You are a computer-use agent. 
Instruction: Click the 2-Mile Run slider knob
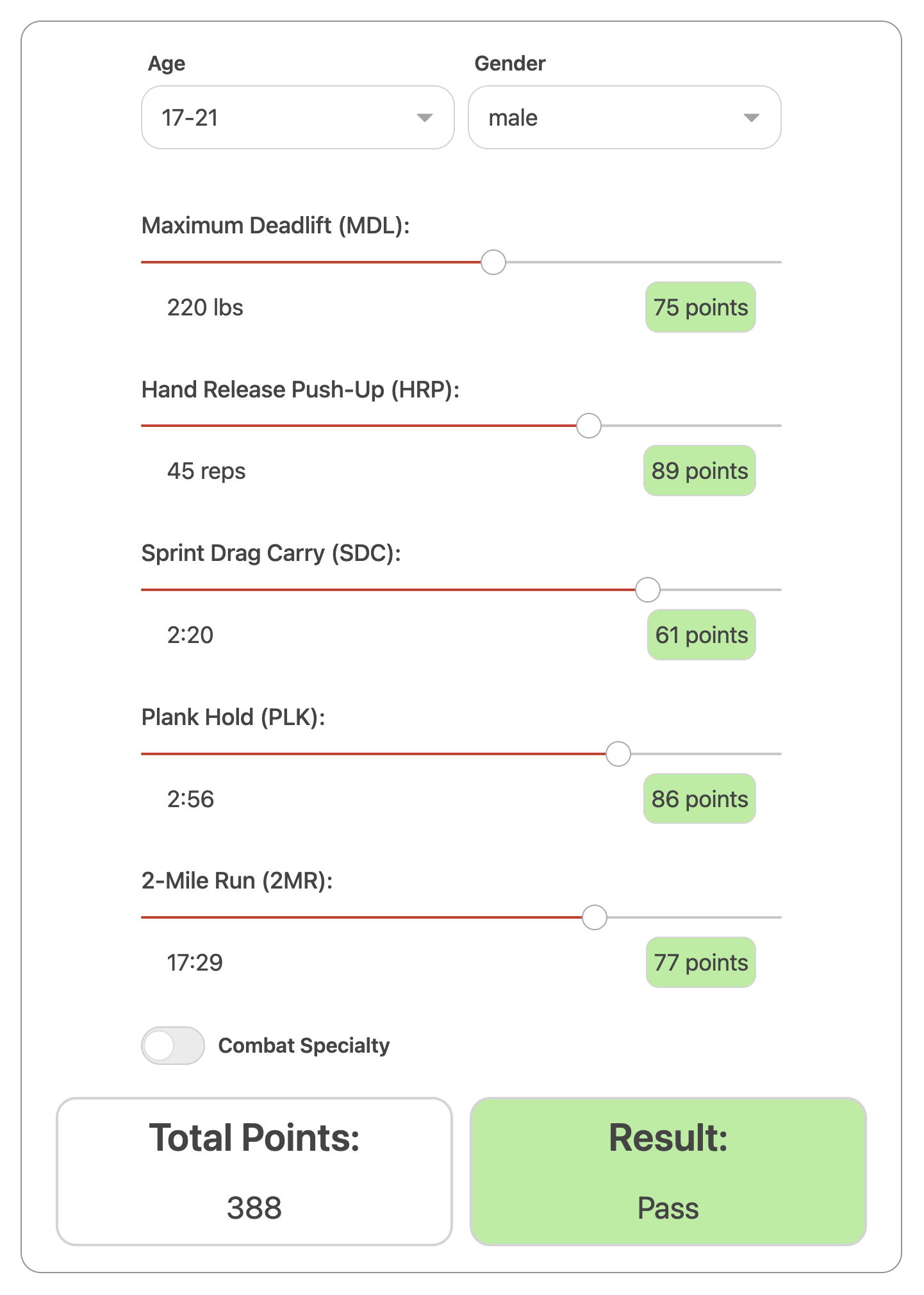pos(594,917)
